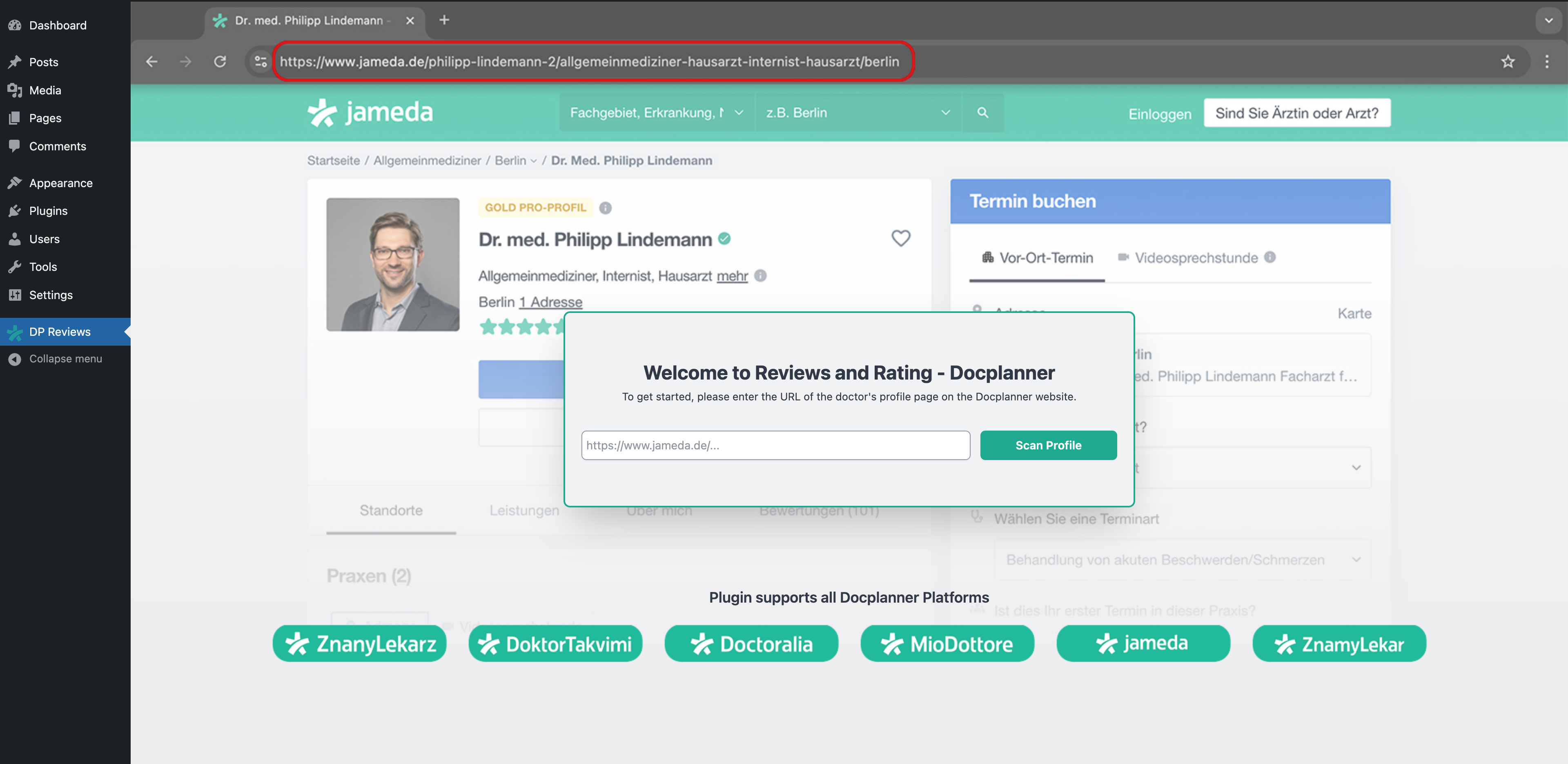
Task: Select the jameda platform badge
Action: [1143, 643]
